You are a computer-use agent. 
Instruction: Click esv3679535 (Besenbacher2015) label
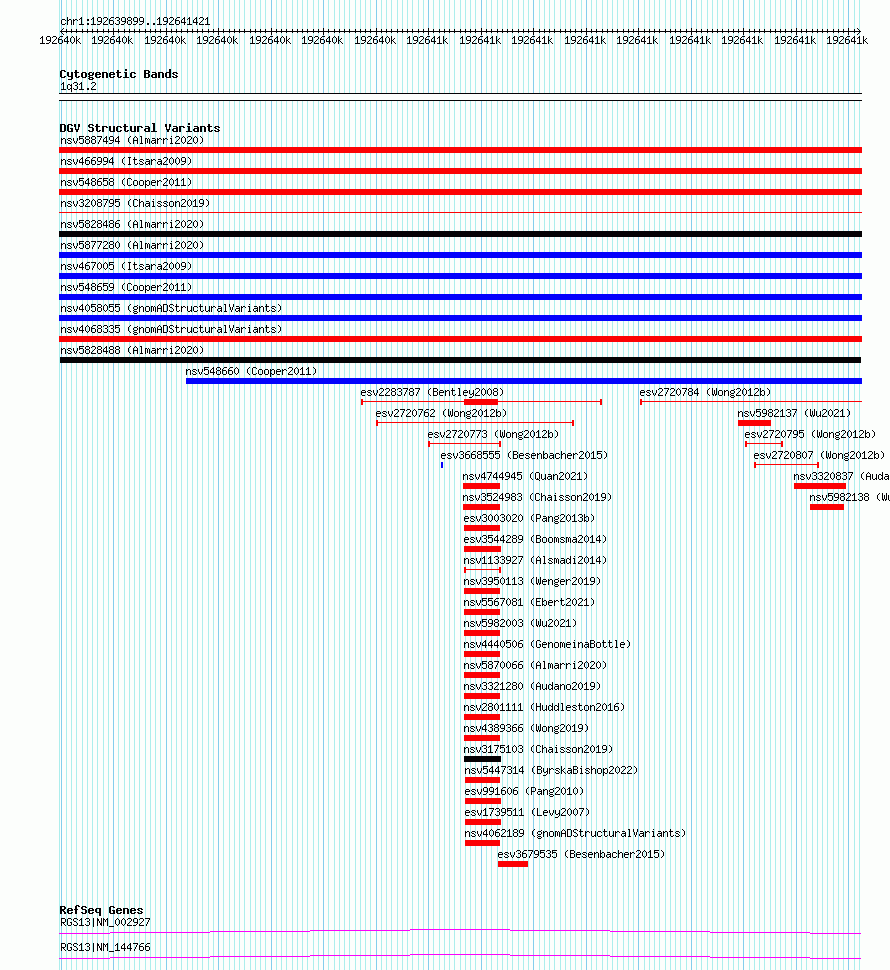(x=581, y=856)
